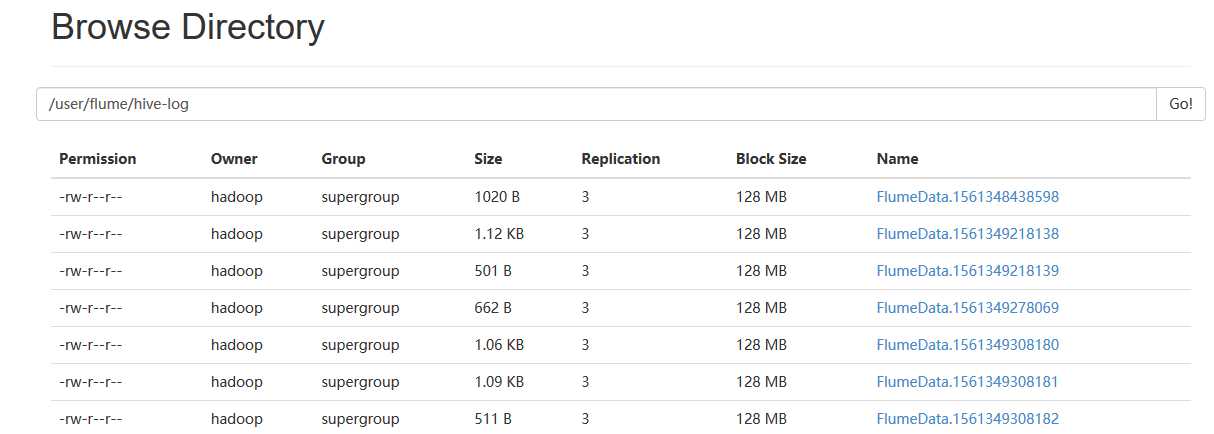Click the Permission column header

pyautogui.click(x=98, y=159)
